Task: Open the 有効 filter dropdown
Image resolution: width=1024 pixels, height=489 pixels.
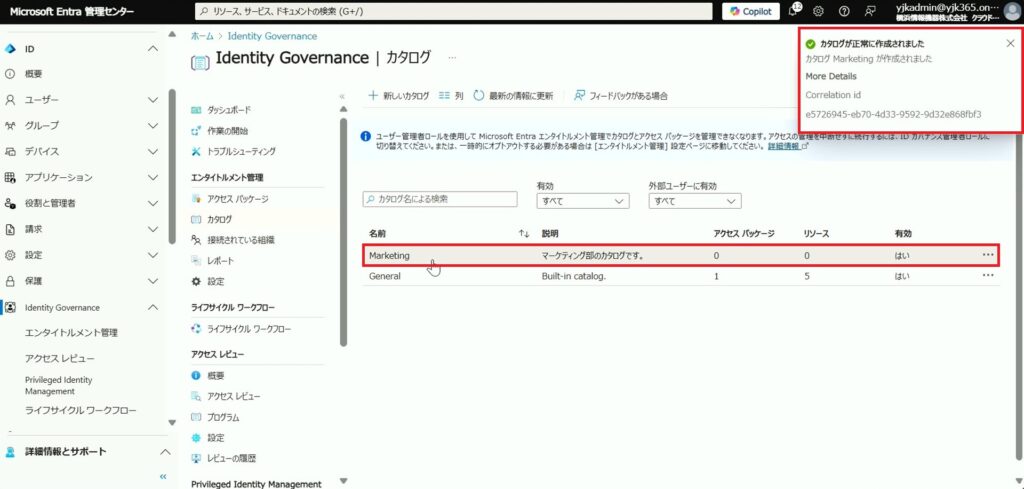Action: pyautogui.click(x=583, y=201)
